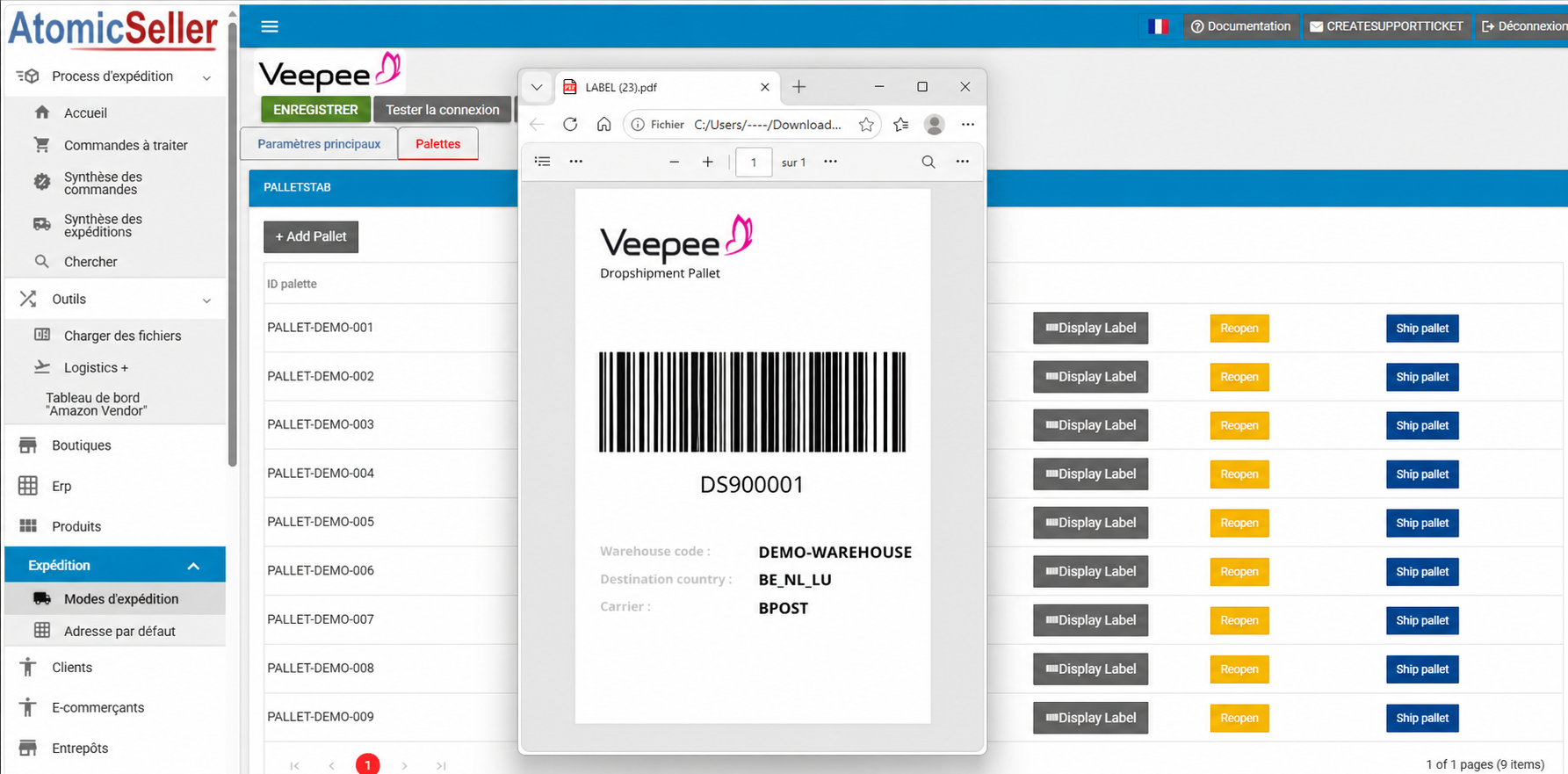This screenshot has width=1568, height=774.
Task: Open a new browser tab with the plus icon
Action: tap(799, 87)
